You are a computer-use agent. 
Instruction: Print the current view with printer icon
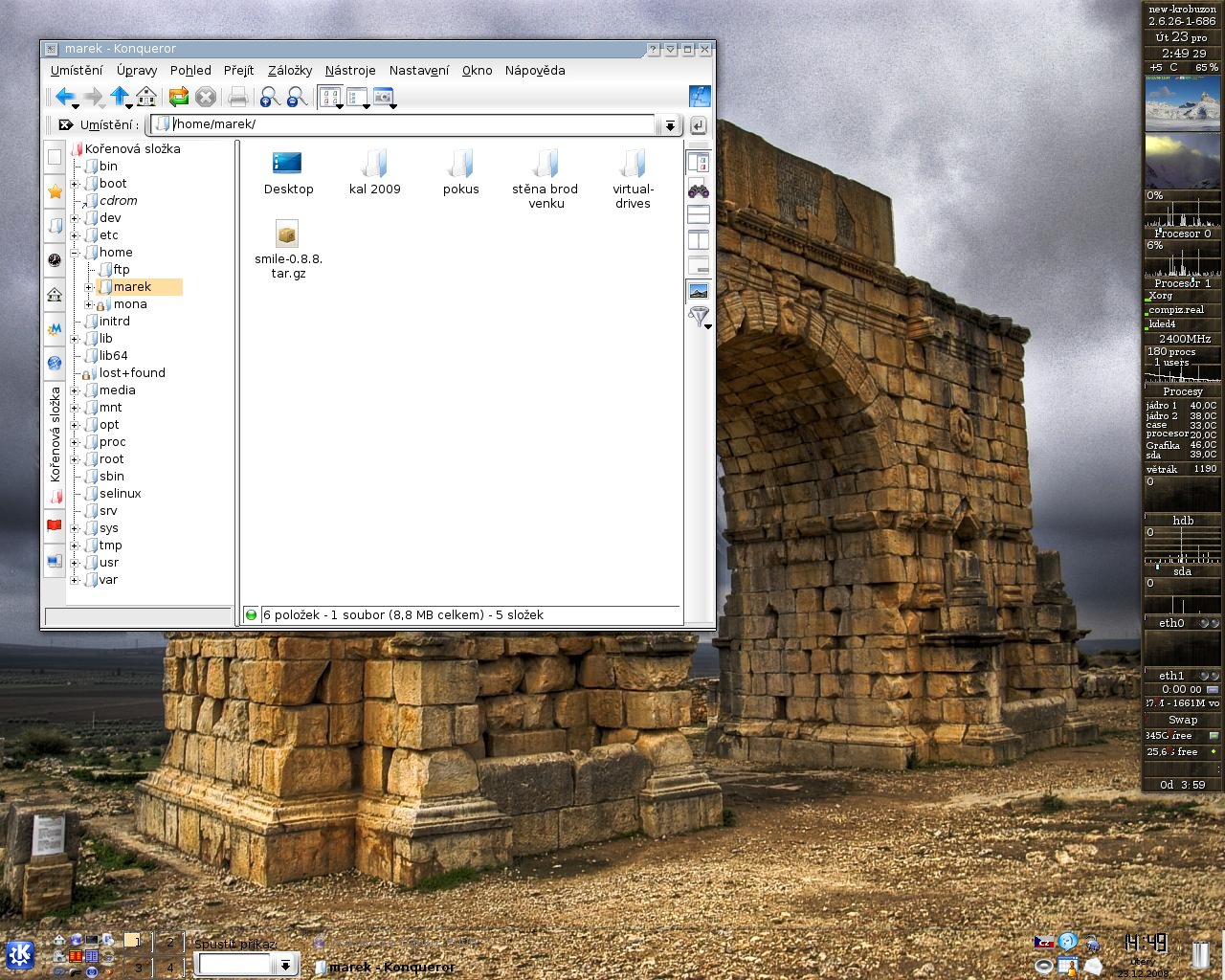(x=238, y=97)
